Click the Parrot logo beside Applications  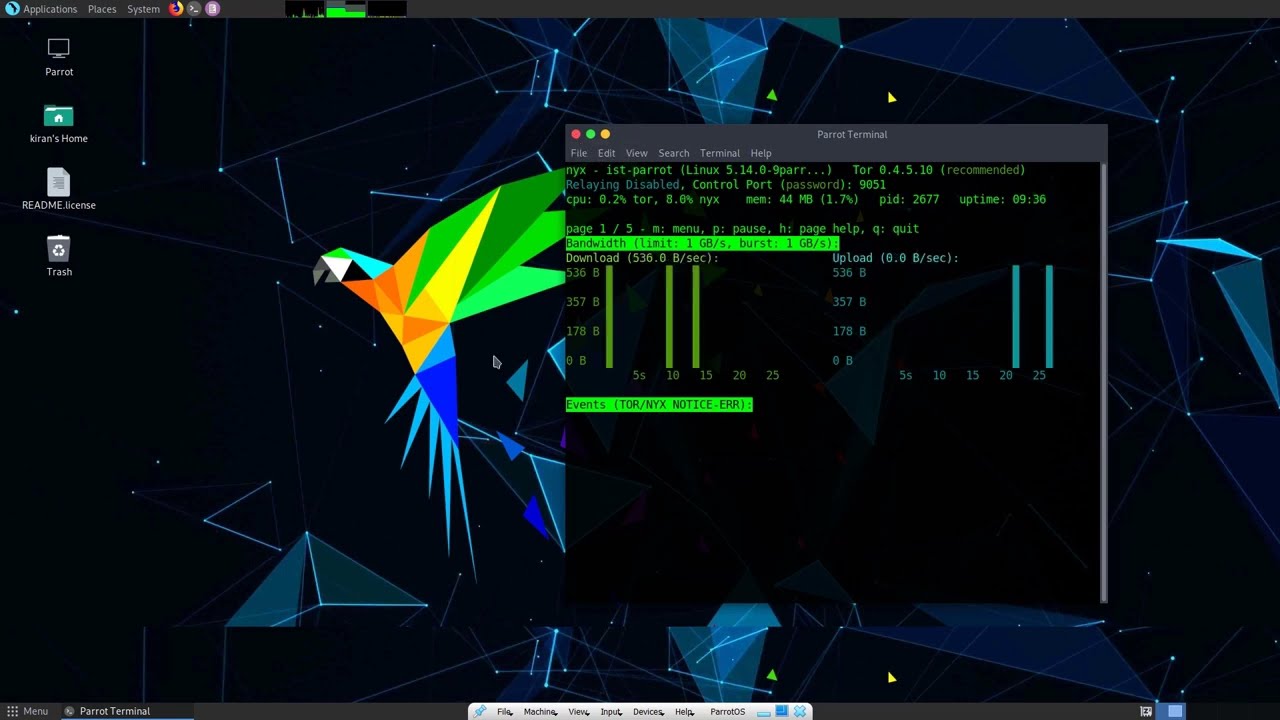pos(12,9)
